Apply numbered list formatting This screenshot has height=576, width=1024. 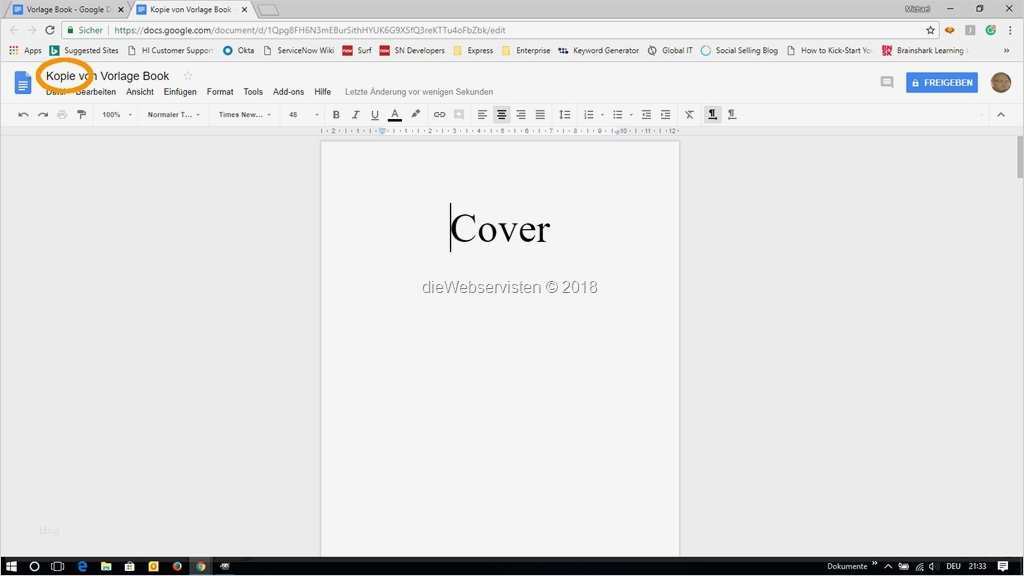pos(588,115)
